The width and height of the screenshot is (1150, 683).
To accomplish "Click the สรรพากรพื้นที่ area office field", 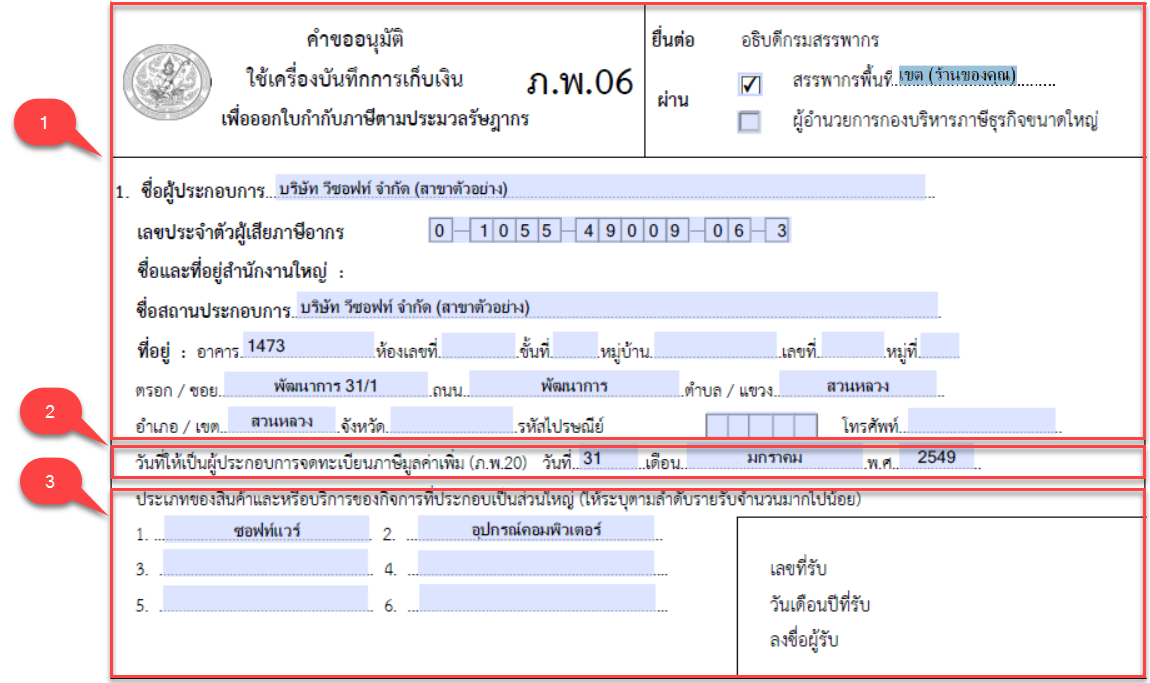I will pos(957,76).
